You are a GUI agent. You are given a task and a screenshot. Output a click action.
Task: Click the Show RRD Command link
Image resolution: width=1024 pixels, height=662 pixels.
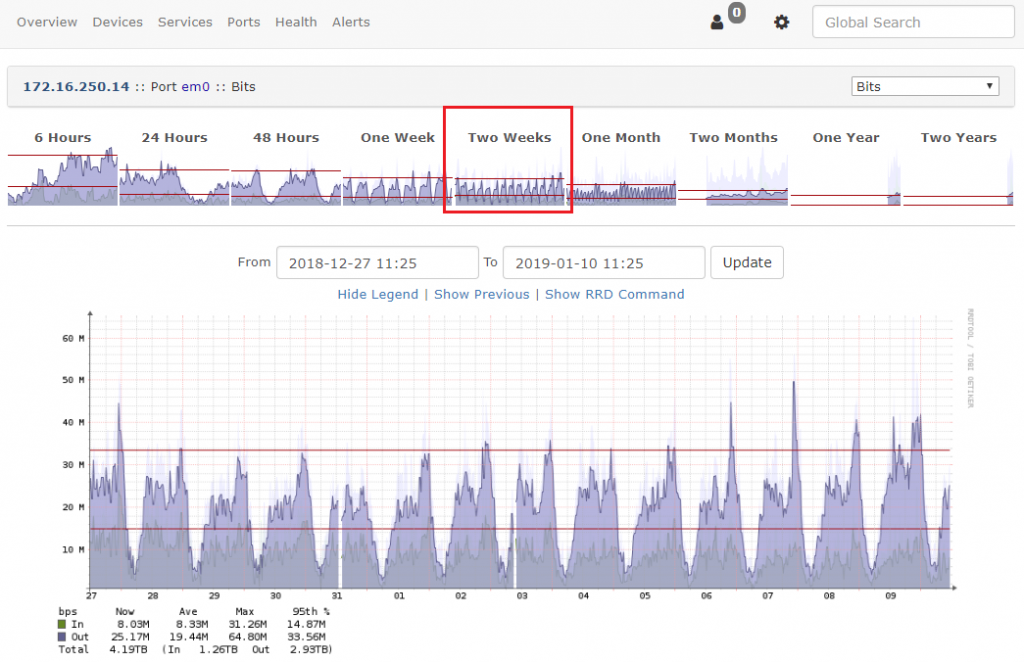pos(615,294)
